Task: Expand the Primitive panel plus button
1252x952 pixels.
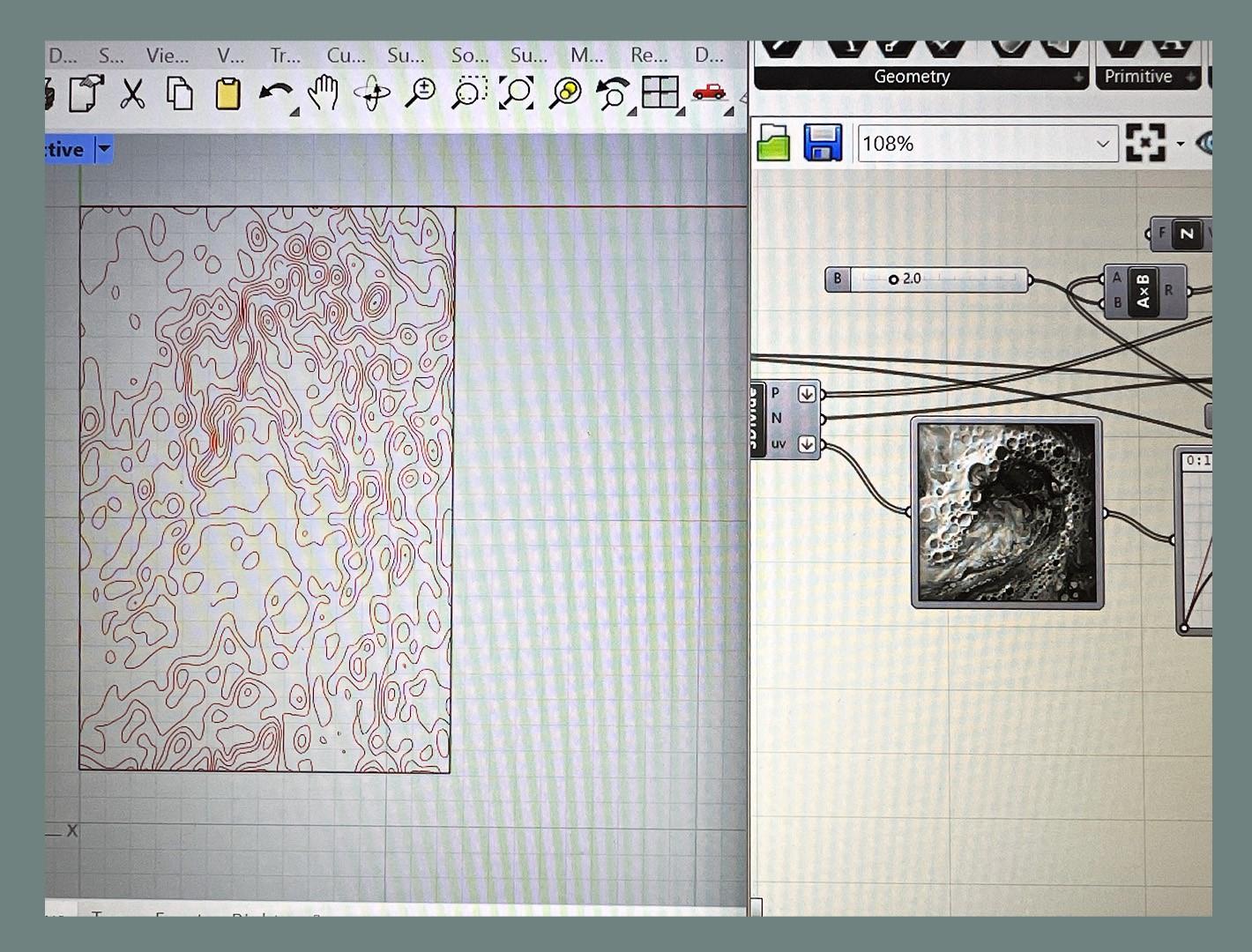Action: click(1191, 78)
